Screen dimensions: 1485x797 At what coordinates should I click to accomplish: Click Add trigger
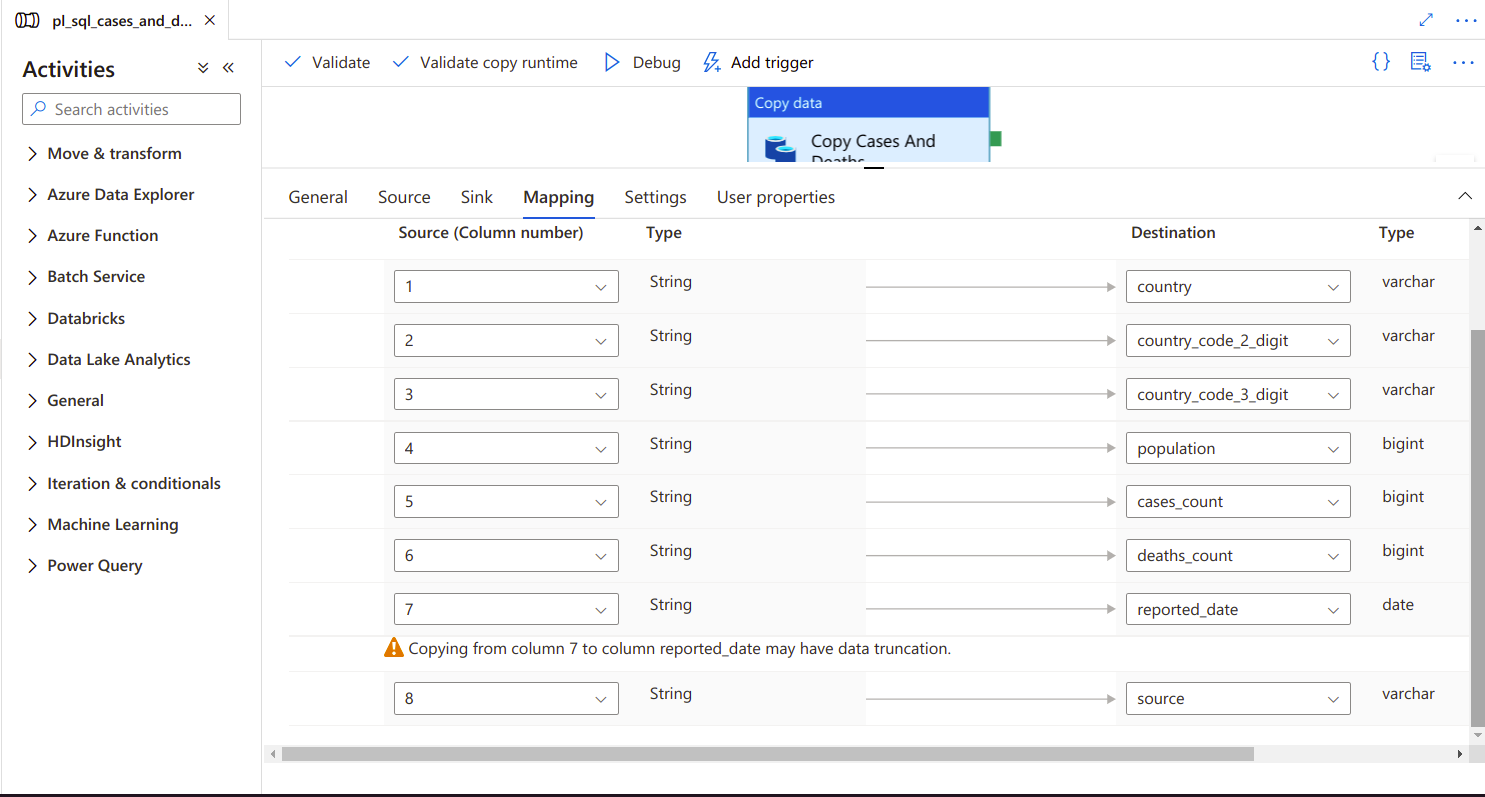[758, 62]
